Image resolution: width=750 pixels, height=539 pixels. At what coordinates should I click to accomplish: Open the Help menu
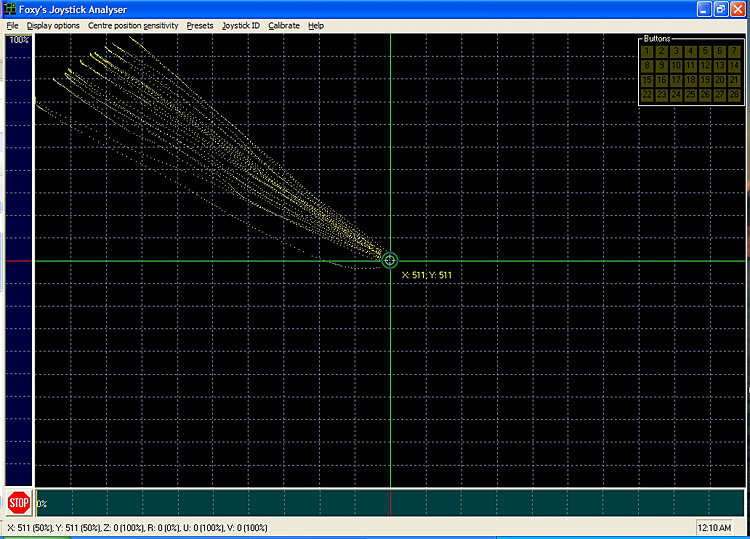[316, 26]
